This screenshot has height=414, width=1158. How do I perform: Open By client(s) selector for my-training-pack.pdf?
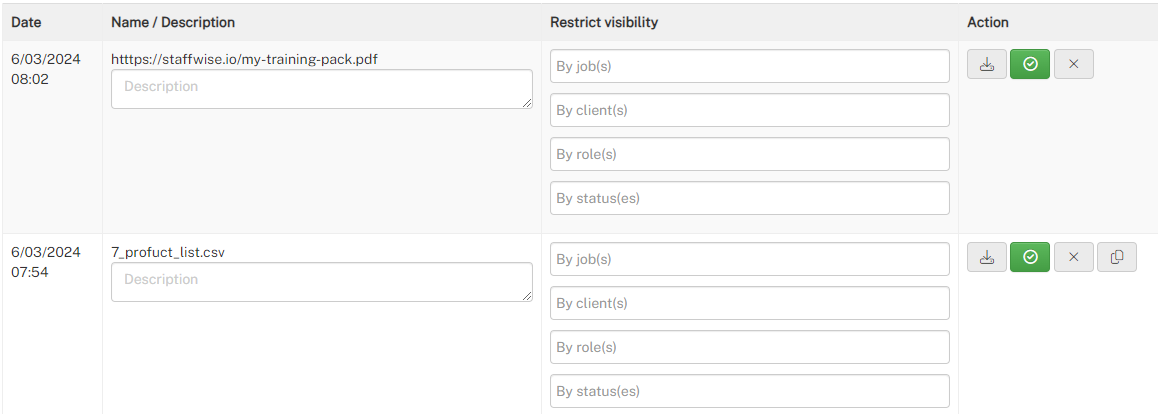point(750,110)
